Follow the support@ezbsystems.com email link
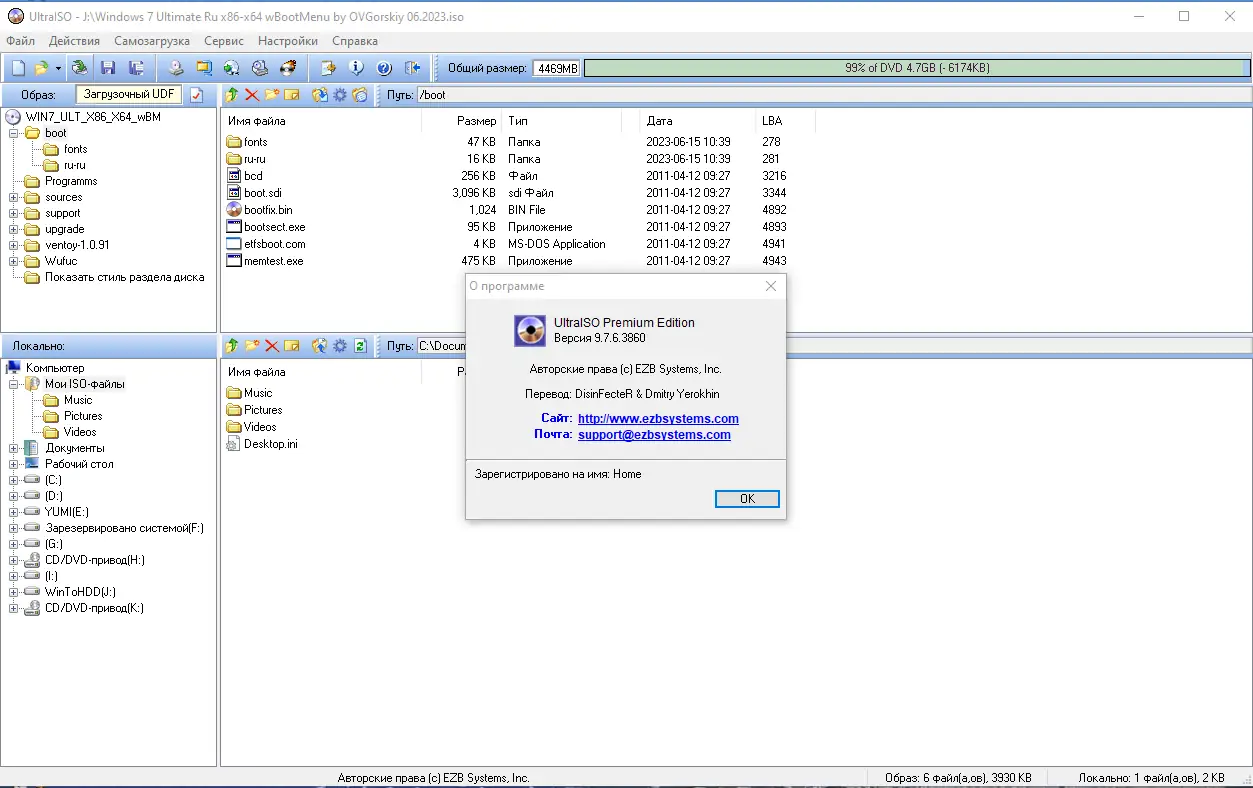The width and height of the screenshot is (1253, 788). click(654, 435)
